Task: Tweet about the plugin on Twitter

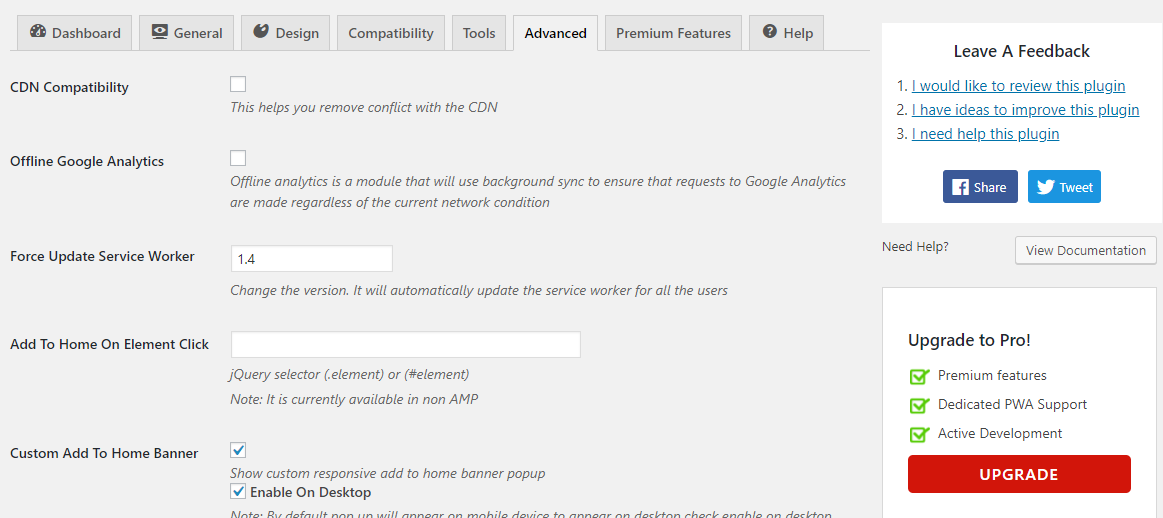Action: 1064,187
